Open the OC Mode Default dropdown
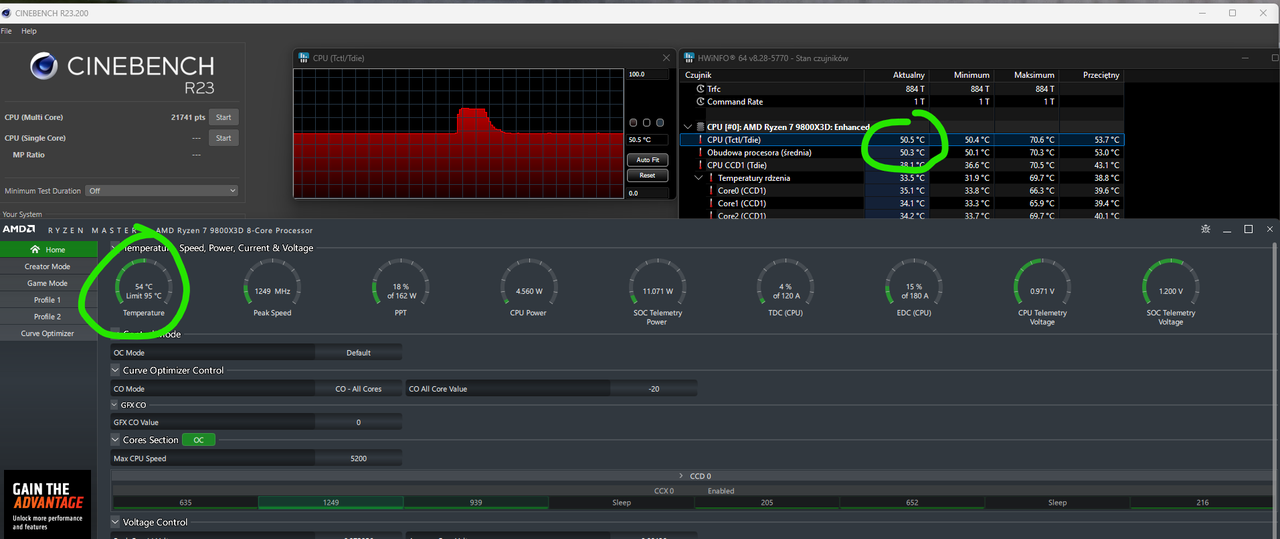Viewport: 1280px width, 539px height. (x=358, y=352)
